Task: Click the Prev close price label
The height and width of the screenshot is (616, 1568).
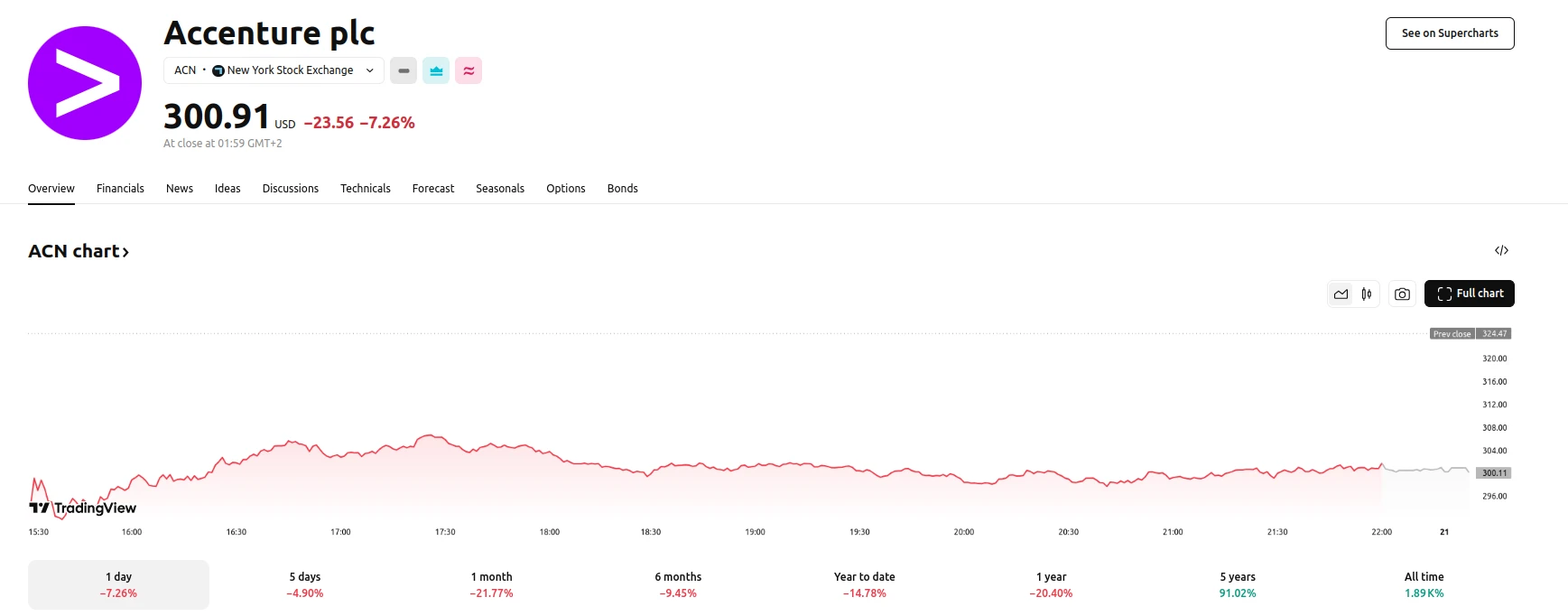Action: point(1452,333)
